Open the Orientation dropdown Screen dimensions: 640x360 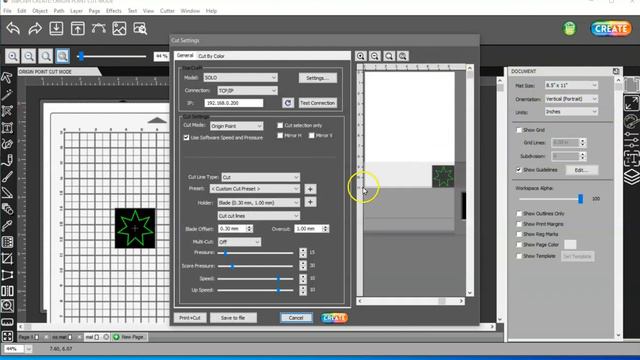pos(571,99)
